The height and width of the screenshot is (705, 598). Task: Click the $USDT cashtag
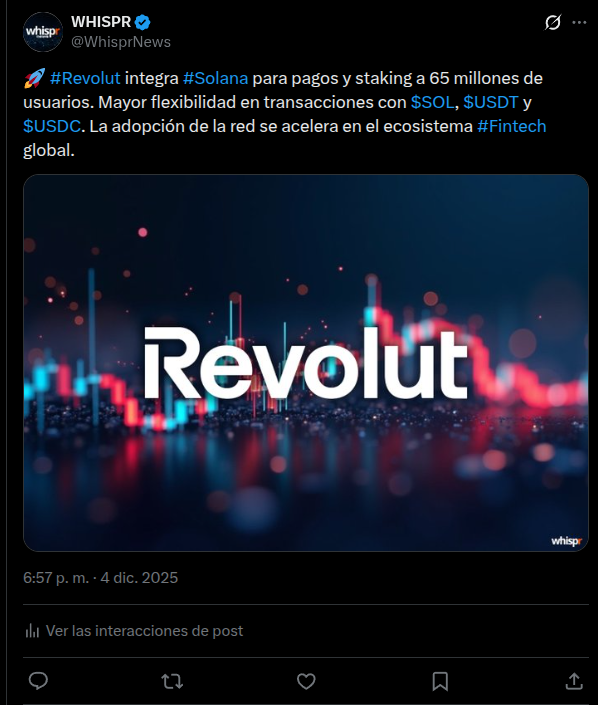491,102
